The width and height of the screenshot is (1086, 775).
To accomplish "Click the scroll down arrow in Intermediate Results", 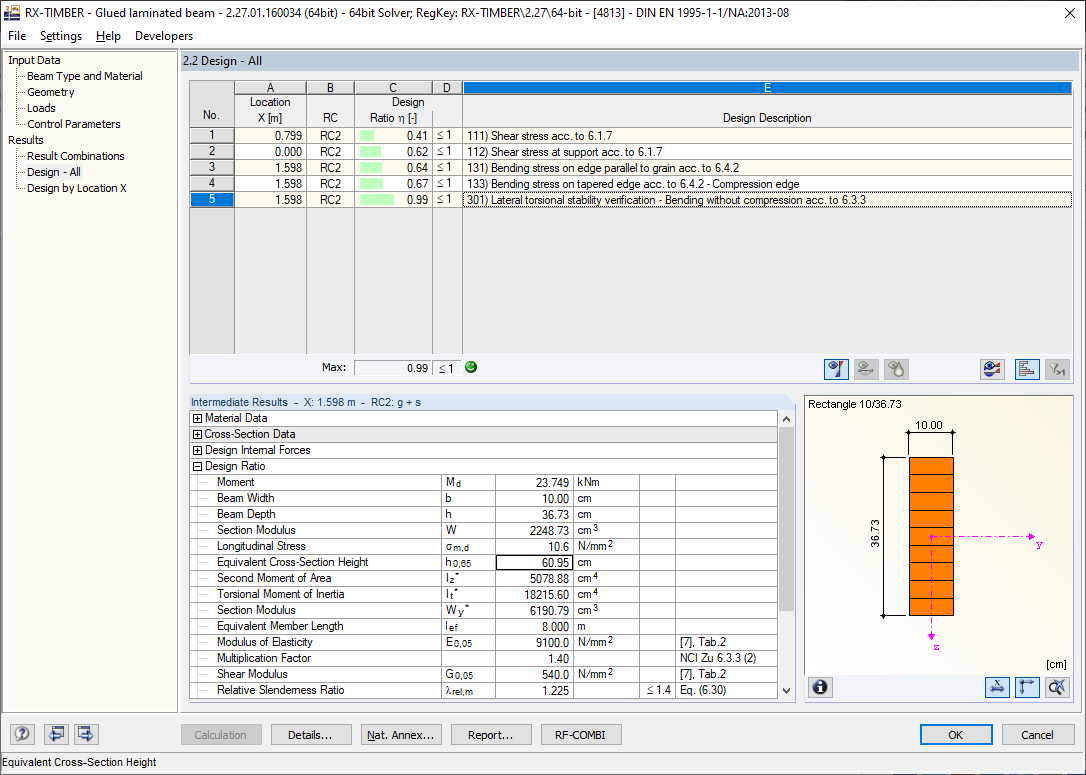I will (786, 691).
